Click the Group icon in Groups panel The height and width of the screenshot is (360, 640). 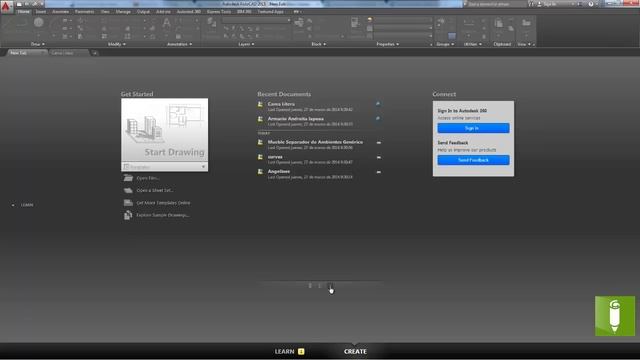pos(441,22)
